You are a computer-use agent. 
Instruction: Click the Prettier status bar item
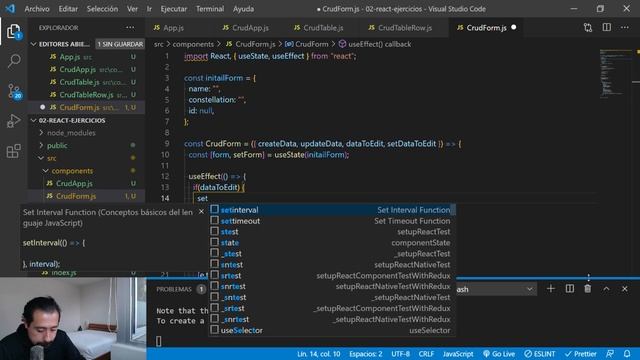581,354
